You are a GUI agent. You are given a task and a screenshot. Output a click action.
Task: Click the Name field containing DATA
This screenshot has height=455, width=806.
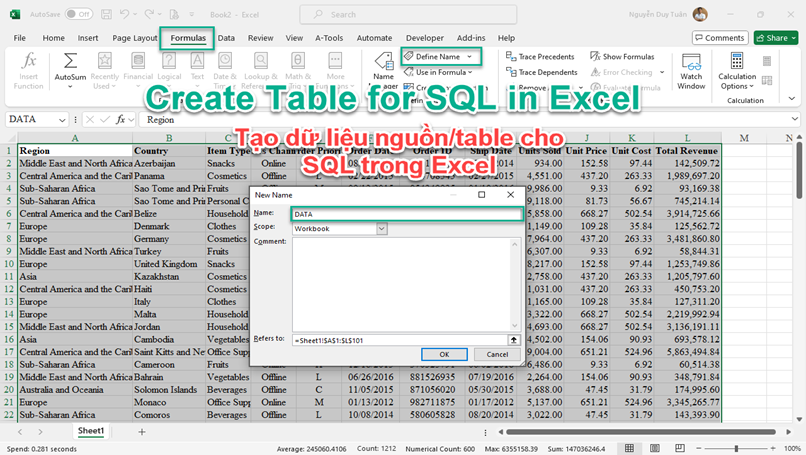pyautogui.click(x=407, y=214)
